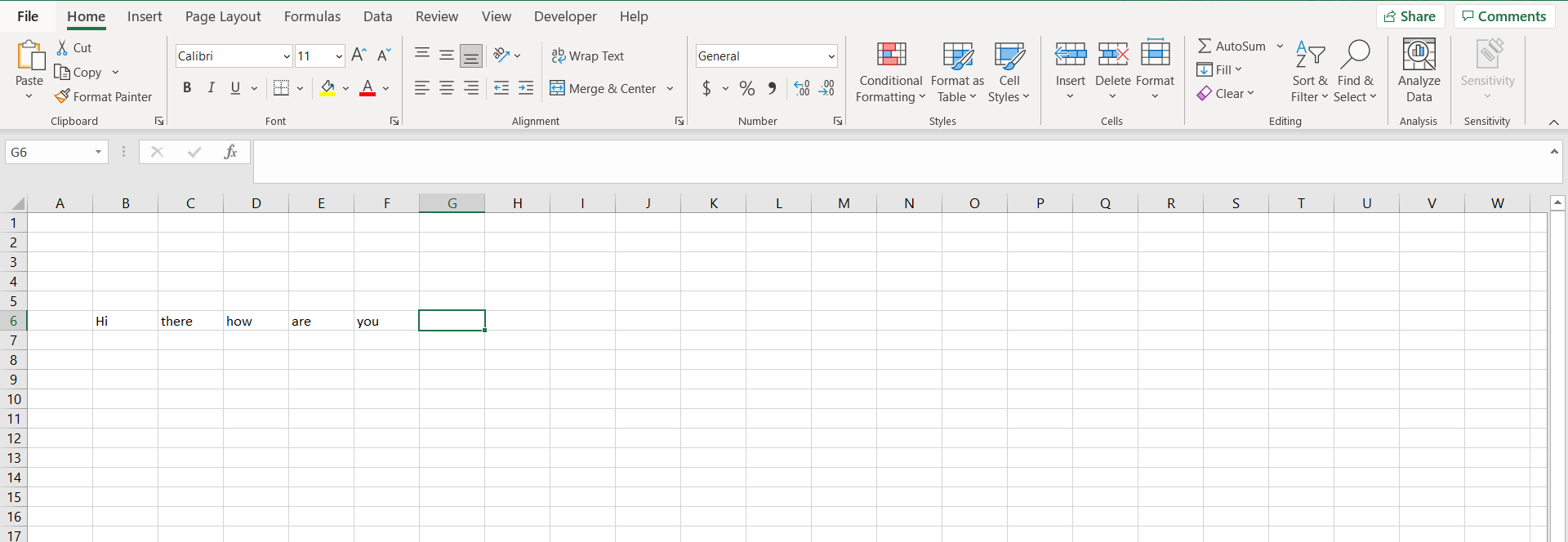Expand the Paste options arrow
The width and height of the screenshot is (1568, 542).
coord(29,96)
